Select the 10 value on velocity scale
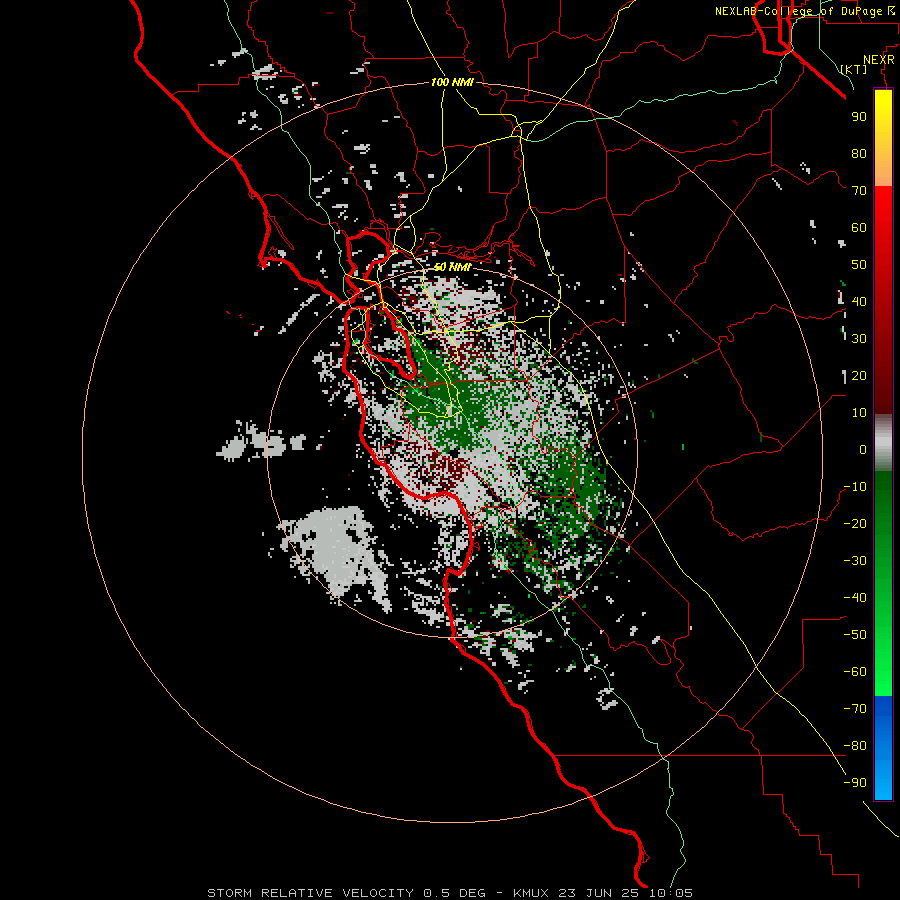Image resolution: width=900 pixels, height=900 pixels. tap(859, 413)
